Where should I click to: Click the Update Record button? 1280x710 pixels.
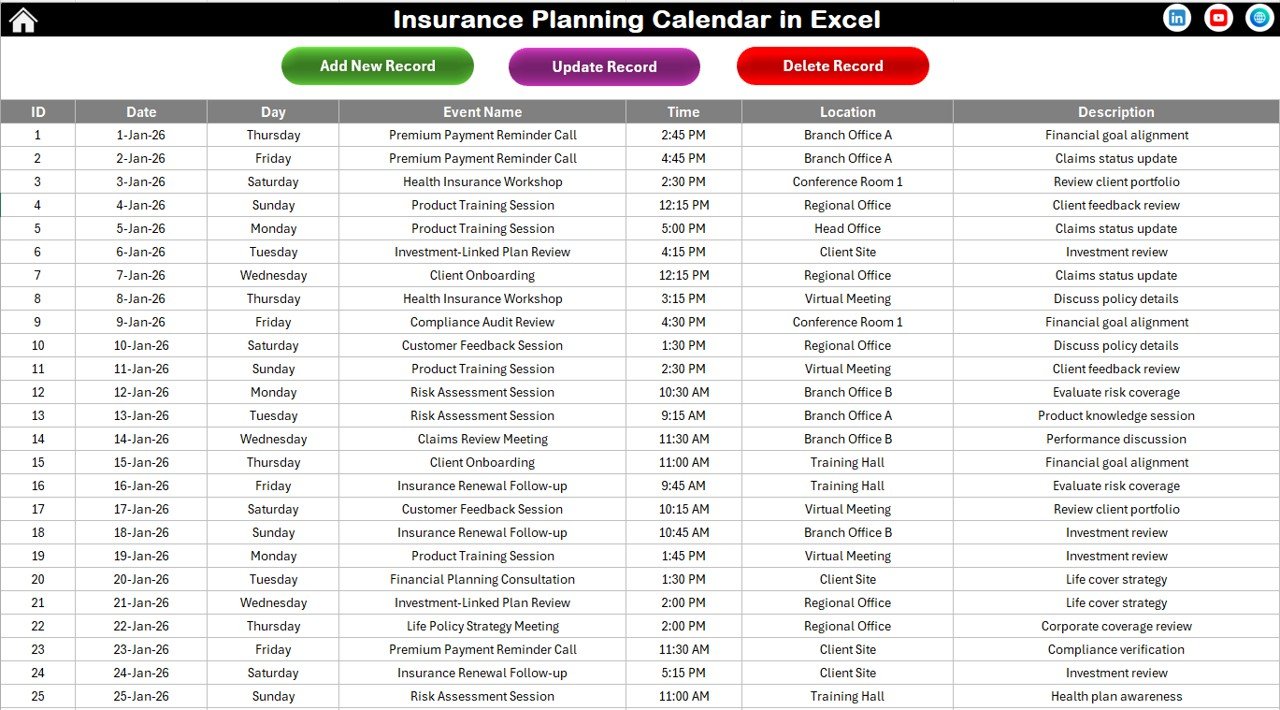click(604, 66)
